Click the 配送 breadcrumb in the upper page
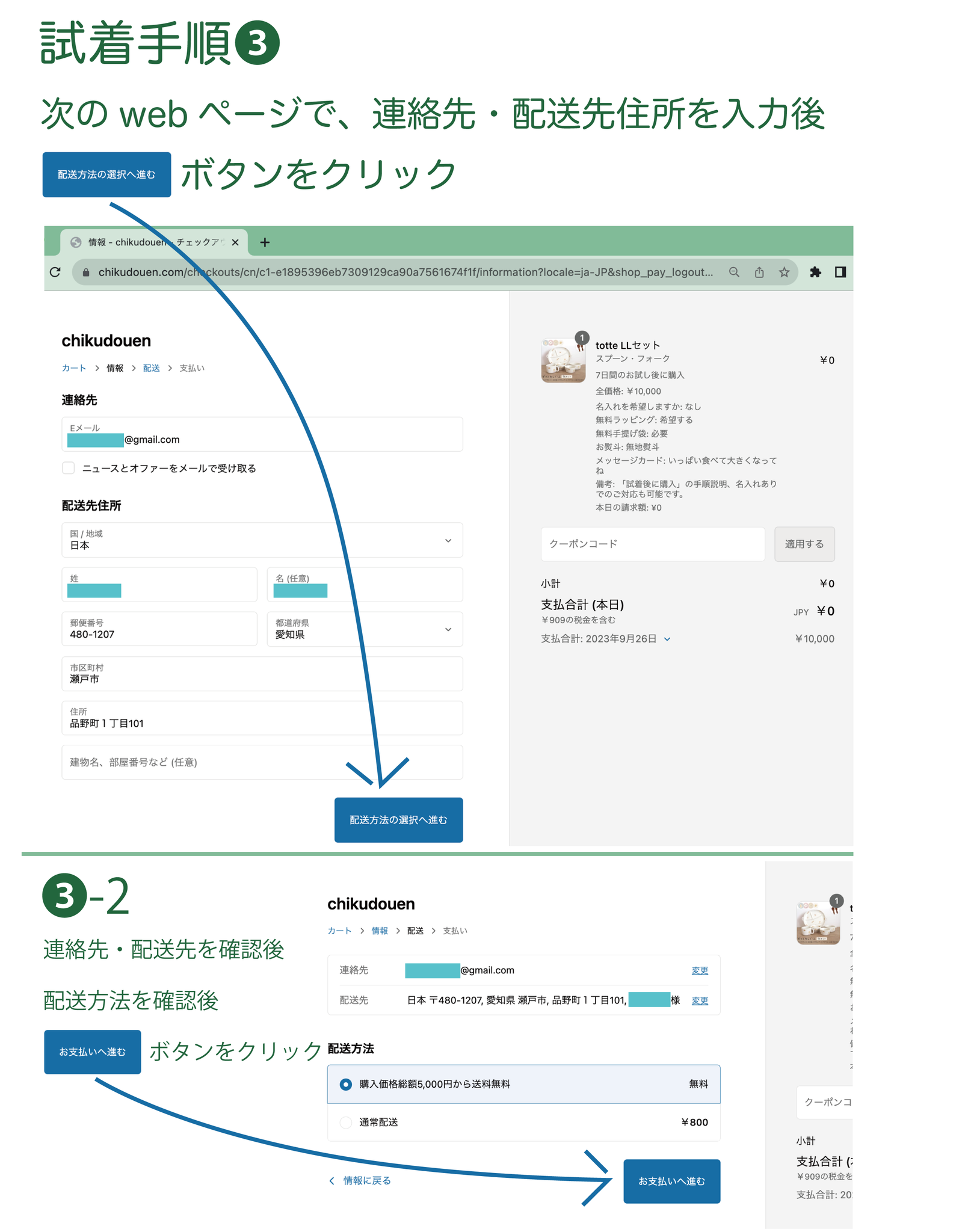Viewport: 965px width, 1232px height. [x=151, y=368]
